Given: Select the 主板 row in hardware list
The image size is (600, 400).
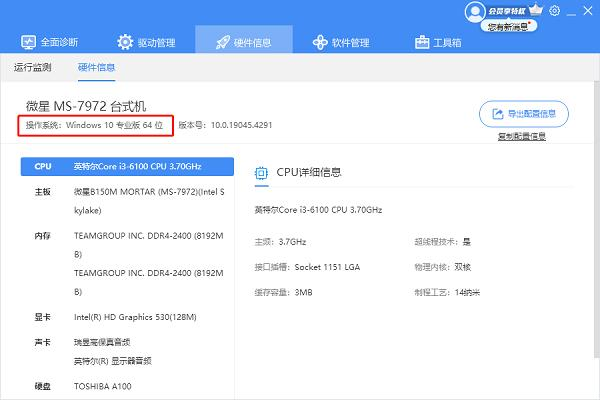Looking at the screenshot, I should tap(127, 201).
